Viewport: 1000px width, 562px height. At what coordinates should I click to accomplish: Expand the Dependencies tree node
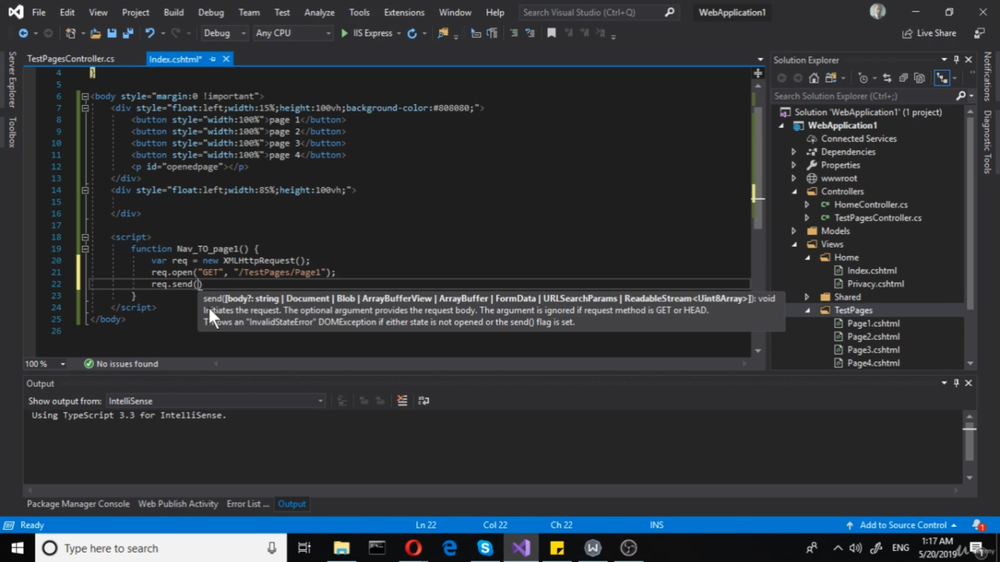[x=795, y=152]
